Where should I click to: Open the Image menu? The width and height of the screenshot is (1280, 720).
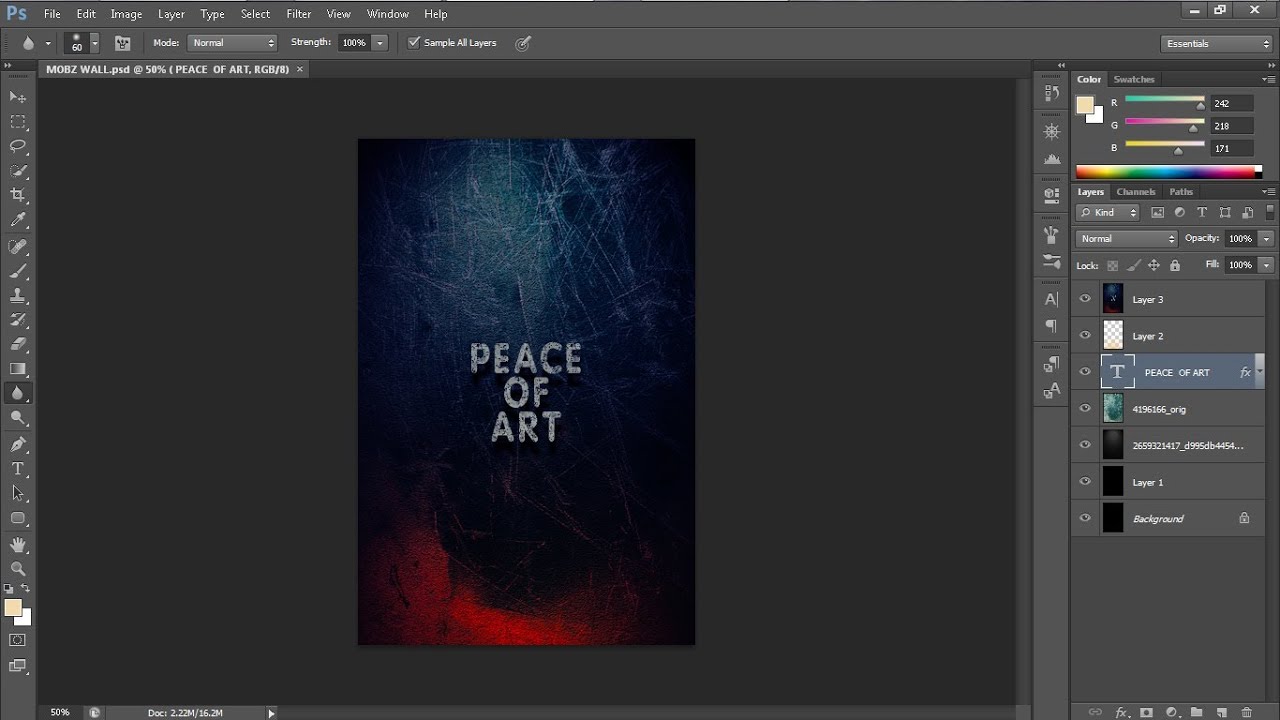pyautogui.click(x=126, y=14)
